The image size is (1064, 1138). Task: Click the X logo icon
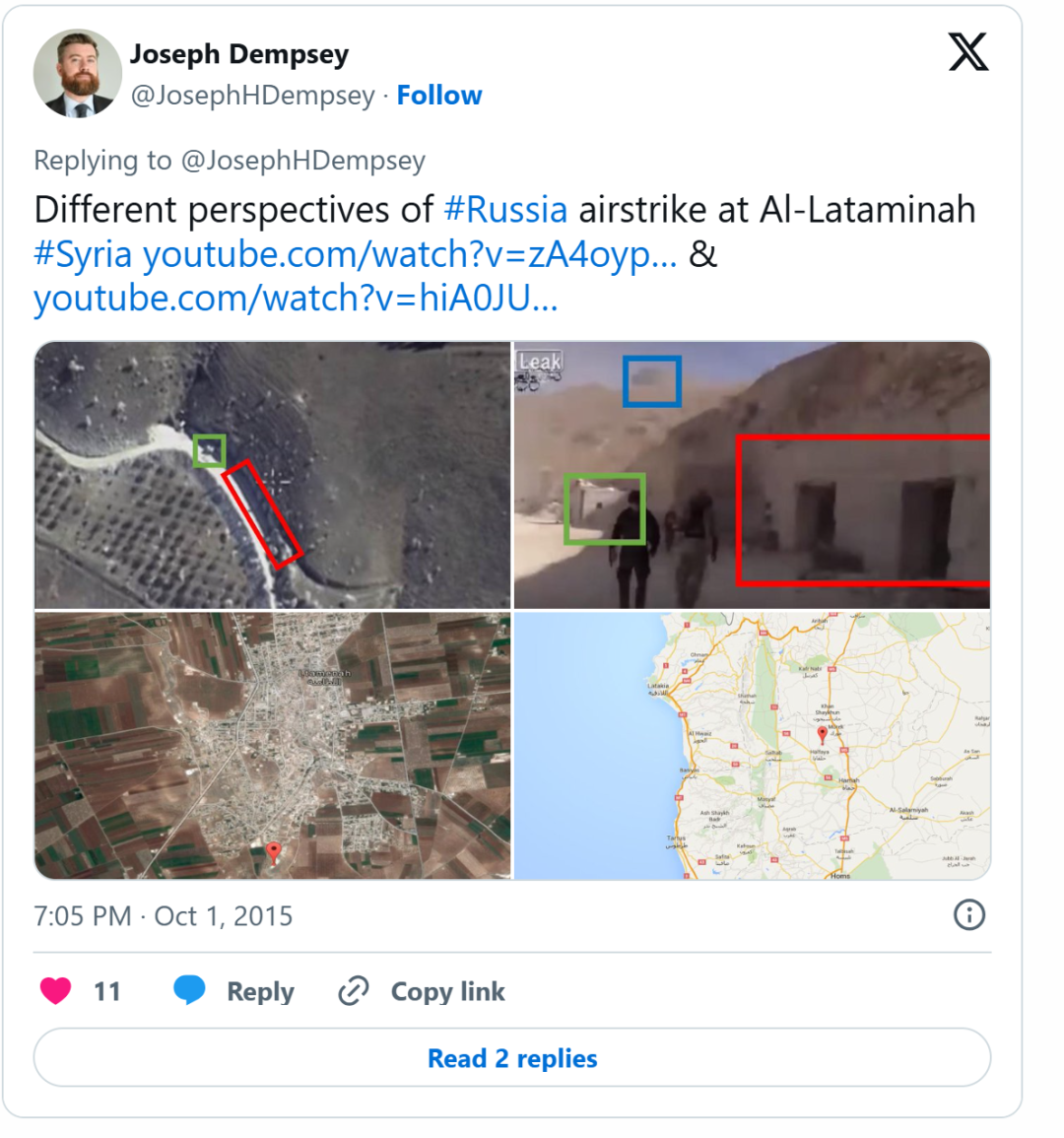[968, 51]
